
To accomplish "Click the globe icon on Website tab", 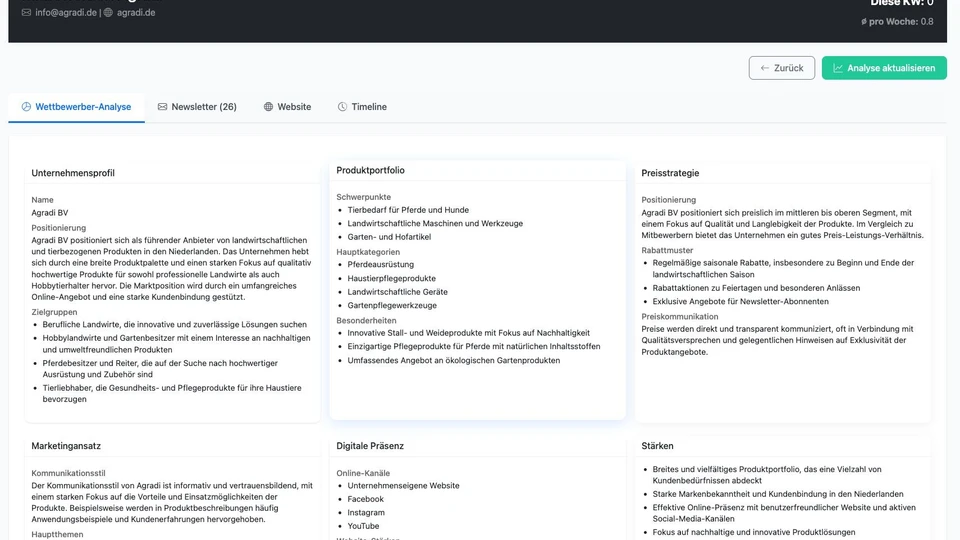I will pyautogui.click(x=268, y=107).
